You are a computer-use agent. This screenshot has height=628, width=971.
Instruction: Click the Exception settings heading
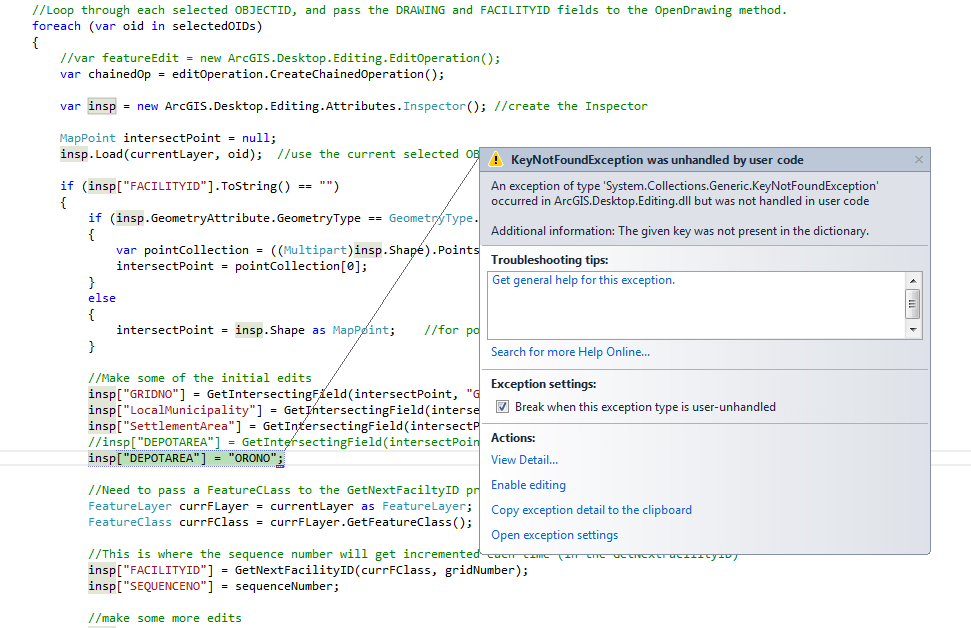click(544, 384)
